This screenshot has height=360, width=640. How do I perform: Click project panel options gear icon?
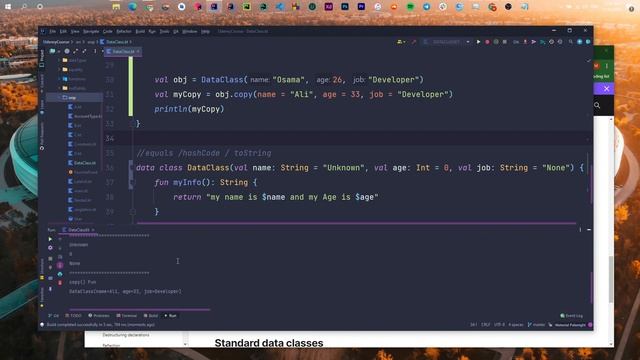67,51
